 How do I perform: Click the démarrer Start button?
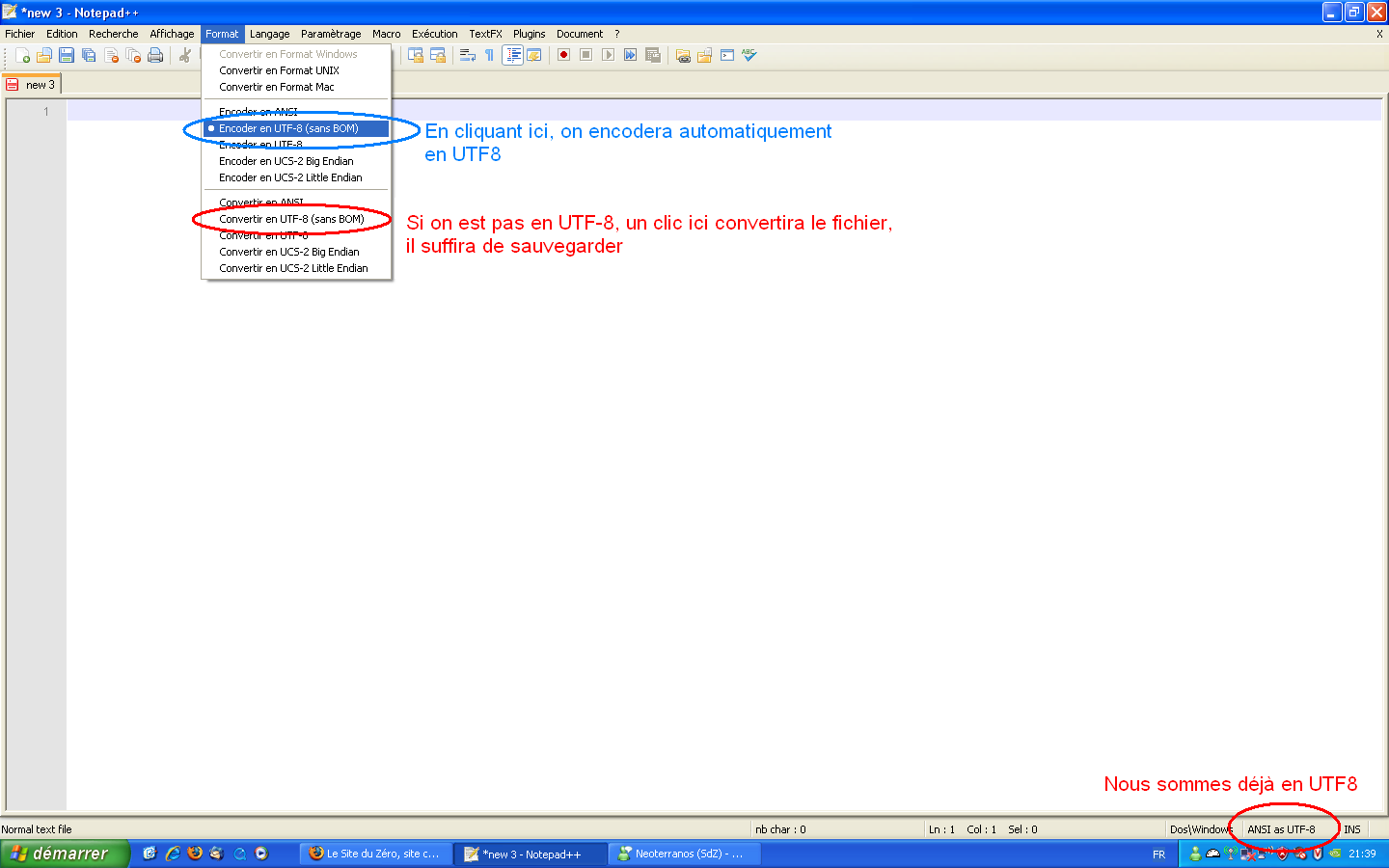[x=64, y=854]
